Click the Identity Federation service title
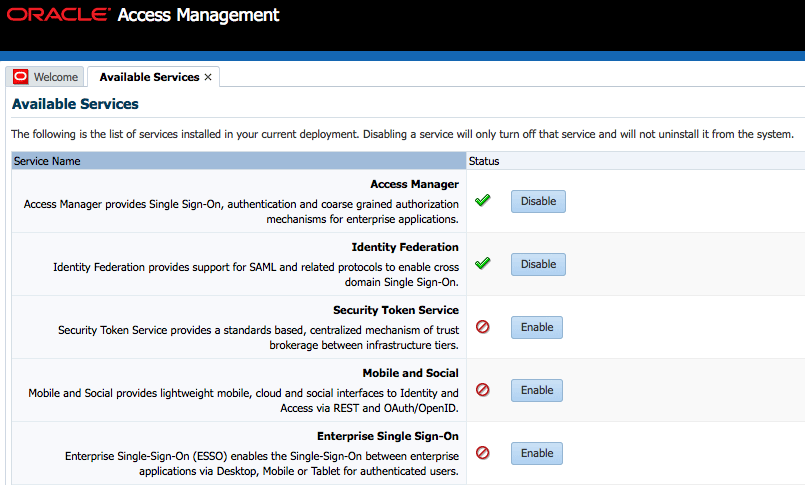Viewport: 805px width, 485px height. coord(405,247)
